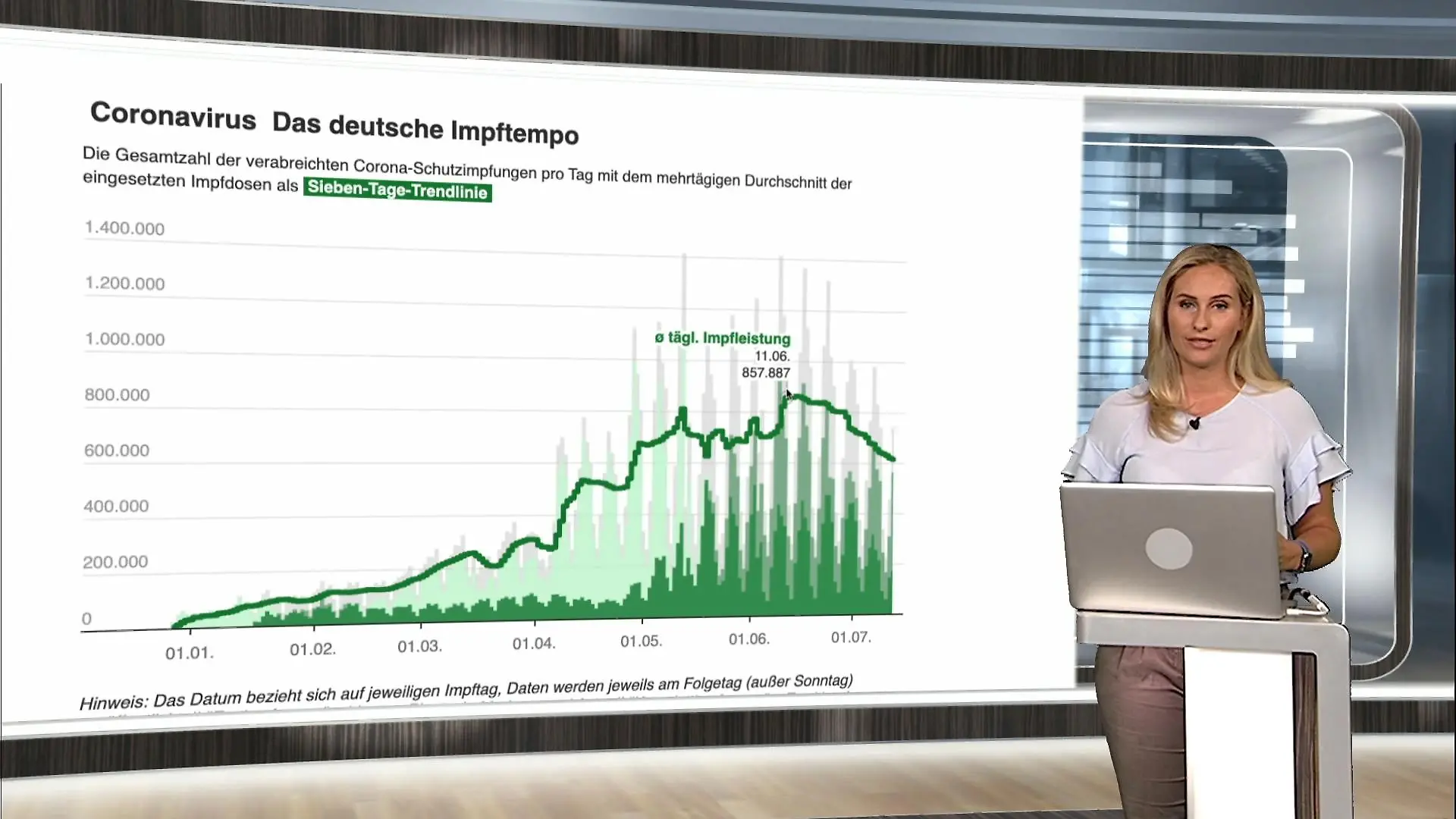Click the 1.200.000 y-axis label
This screenshot has width=1456, height=819.
point(124,284)
